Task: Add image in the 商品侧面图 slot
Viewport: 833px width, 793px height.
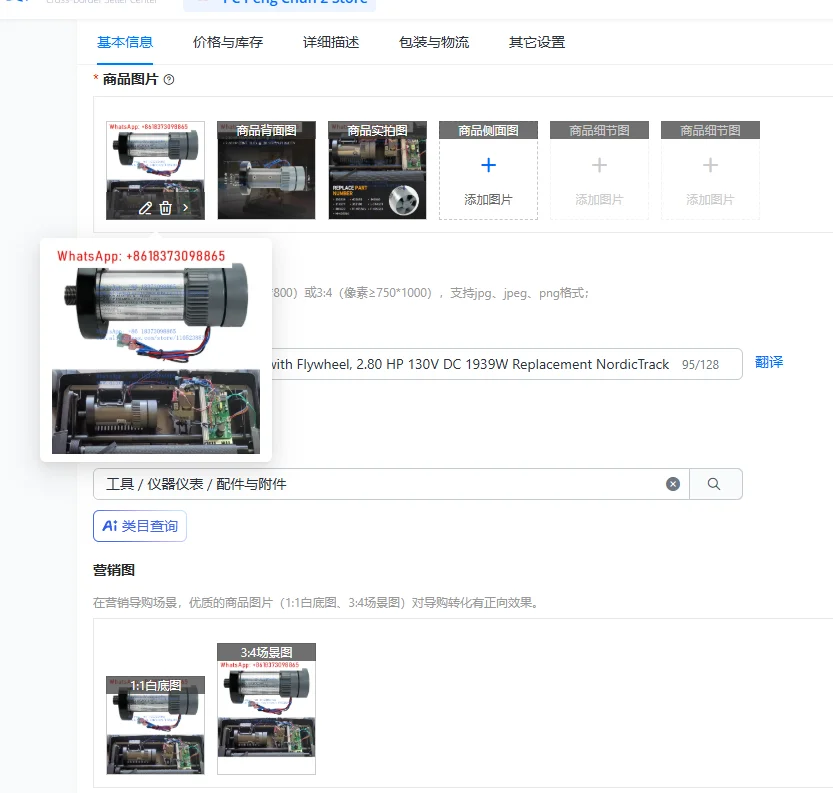Action: (488, 170)
